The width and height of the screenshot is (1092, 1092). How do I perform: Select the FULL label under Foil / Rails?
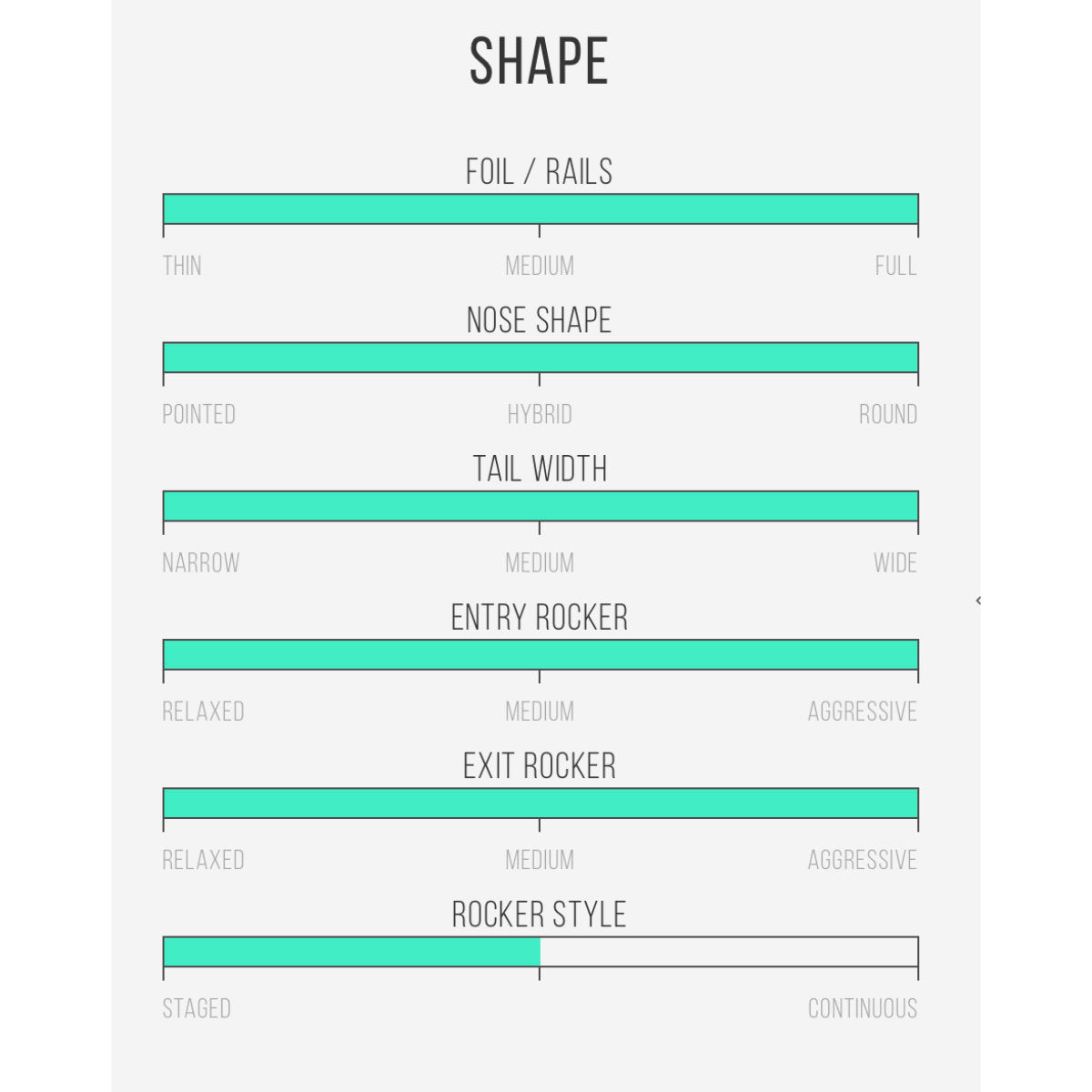click(895, 266)
